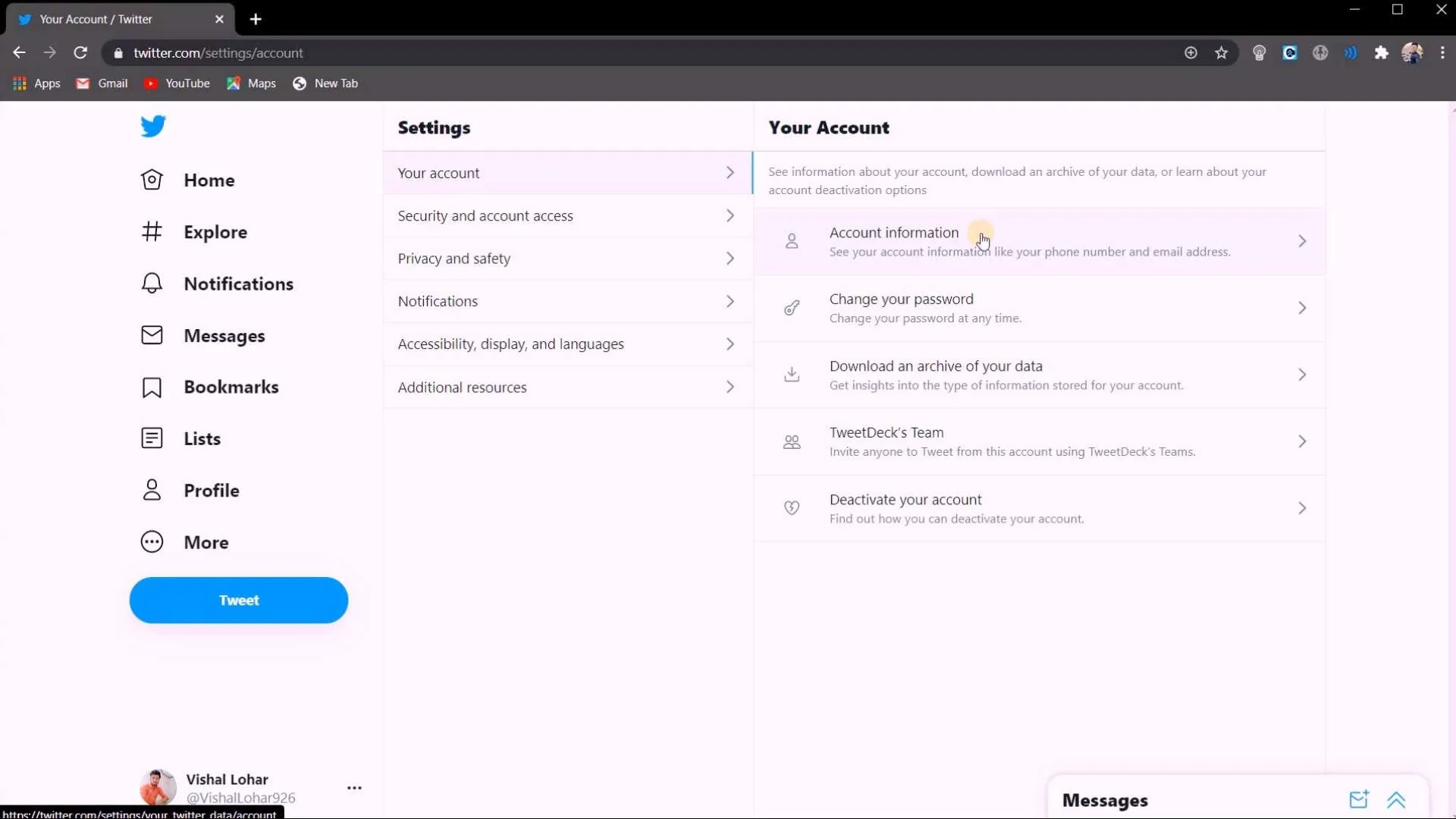The width and height of the screenshot is (1456, 819).
Task: Bookmark this page with star icon
Action: 1221,53
